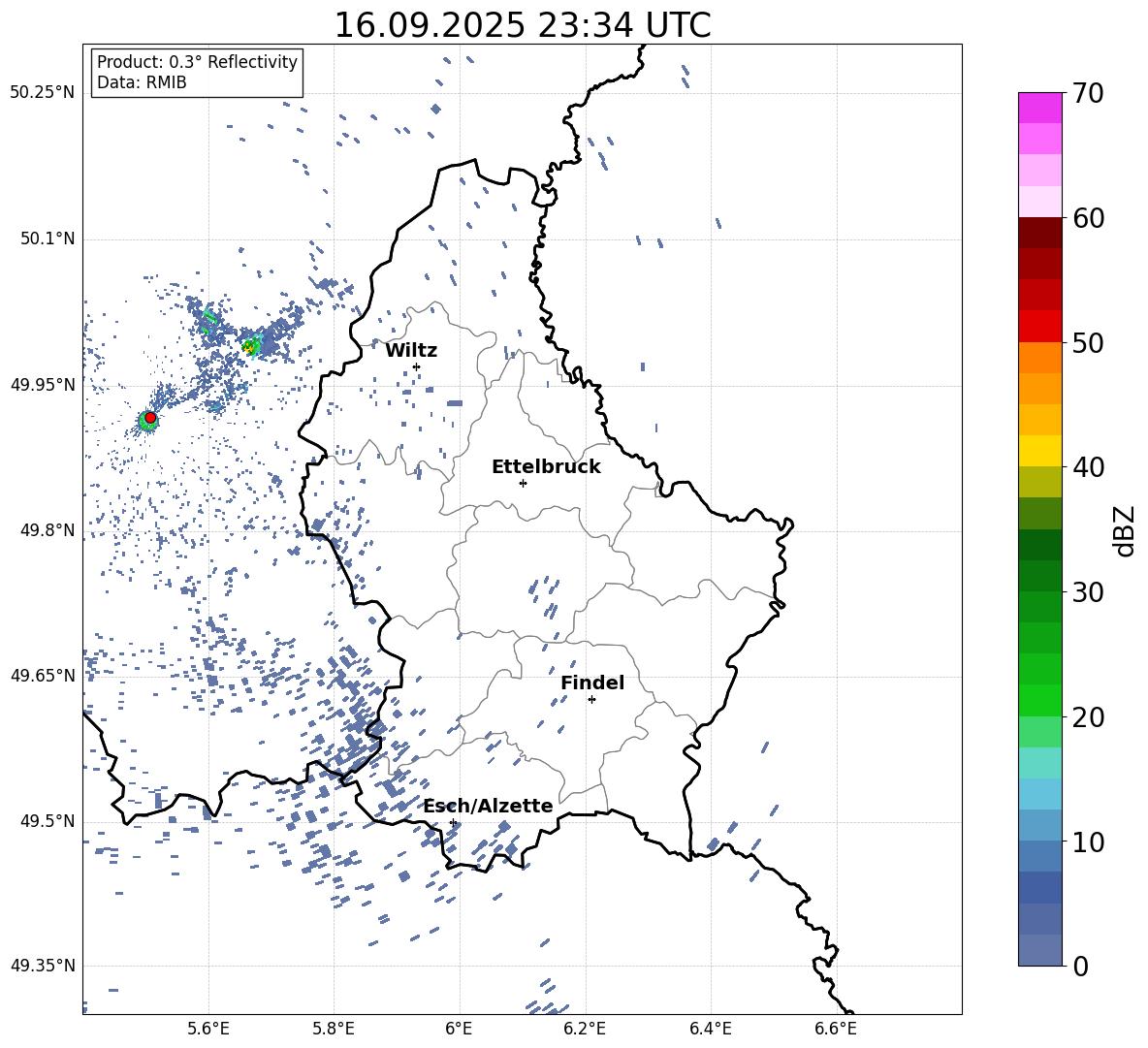
Task: Click the Esch/Alzette cross marker
Action: (x=453, y=822)
